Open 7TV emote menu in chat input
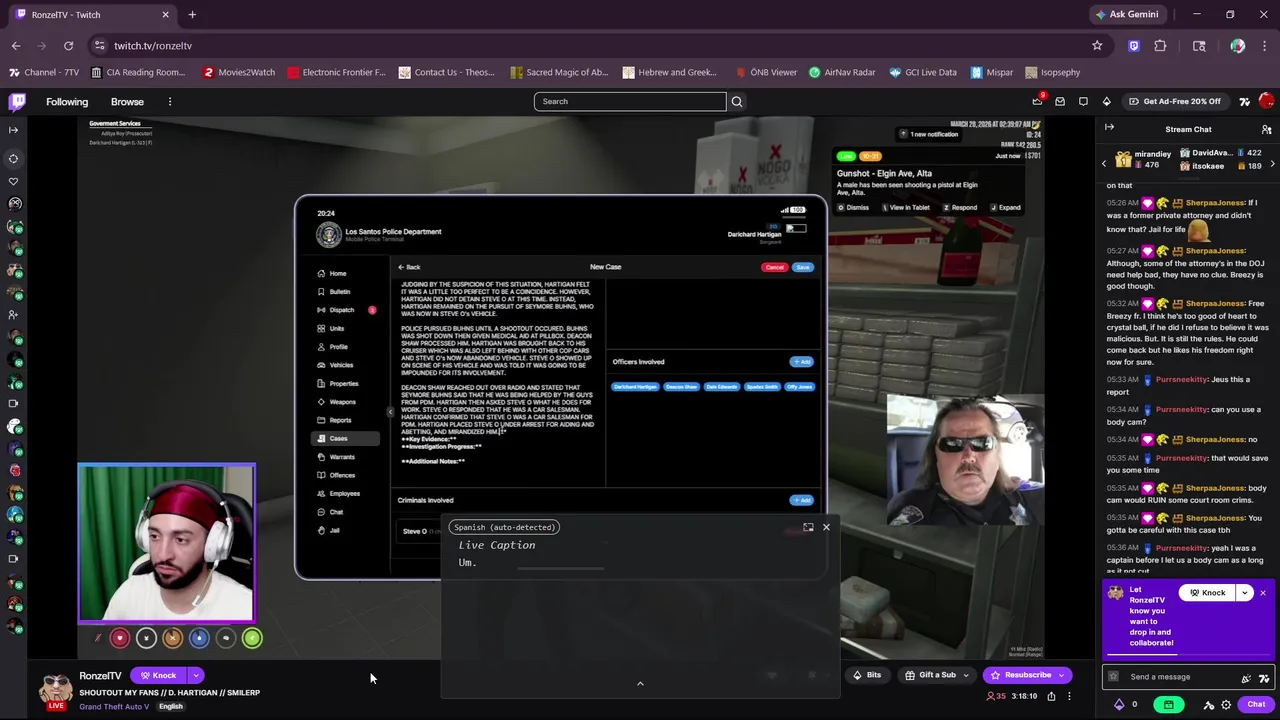Screen dimensions: 1280x720 pyautogui.click(x=1264, y=677)
